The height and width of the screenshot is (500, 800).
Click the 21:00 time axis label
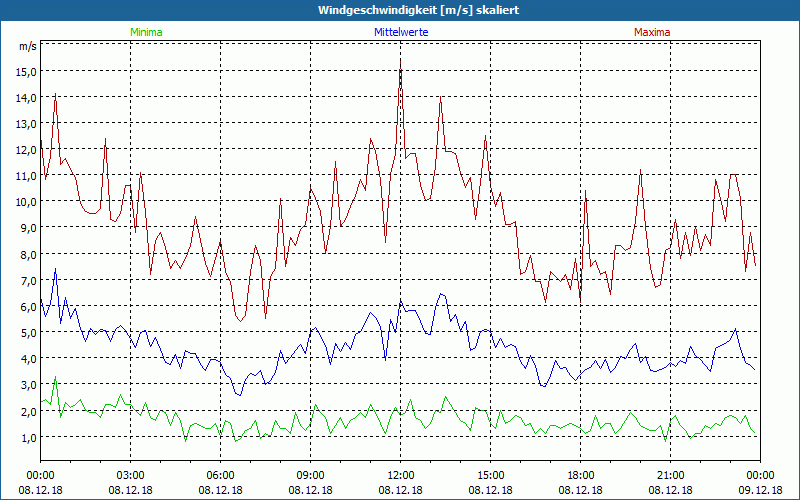point(670,476)
